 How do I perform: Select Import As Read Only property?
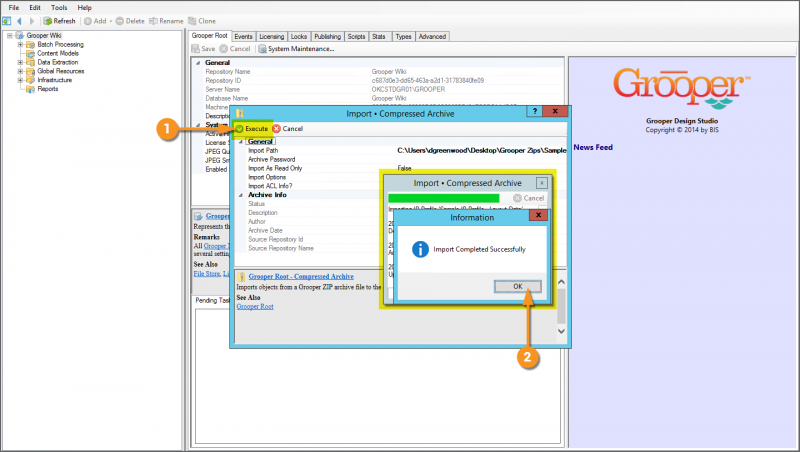coord(275,168)
